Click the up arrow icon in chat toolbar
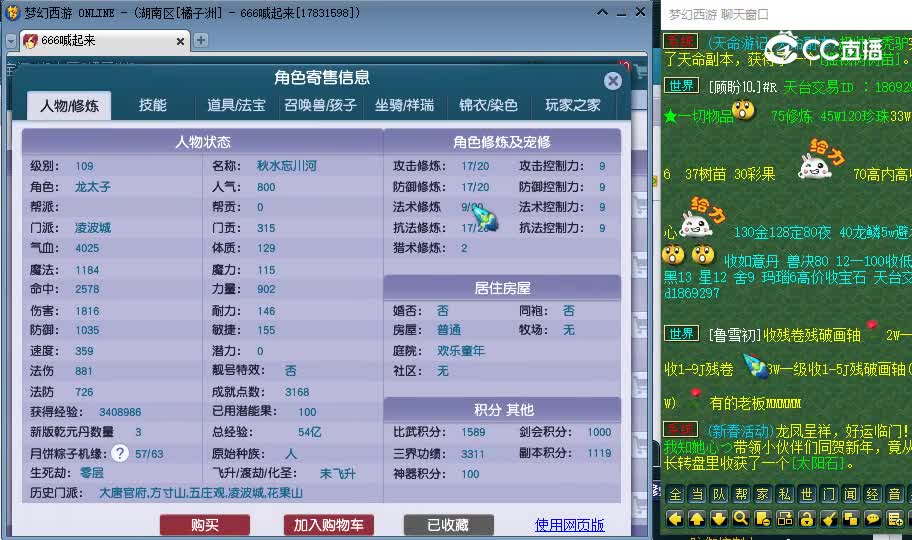 [697, 518]
